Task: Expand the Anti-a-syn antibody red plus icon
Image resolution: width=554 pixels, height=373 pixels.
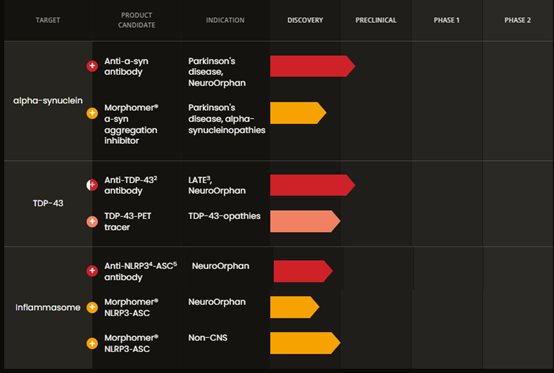Action: (x=92, y=66)
